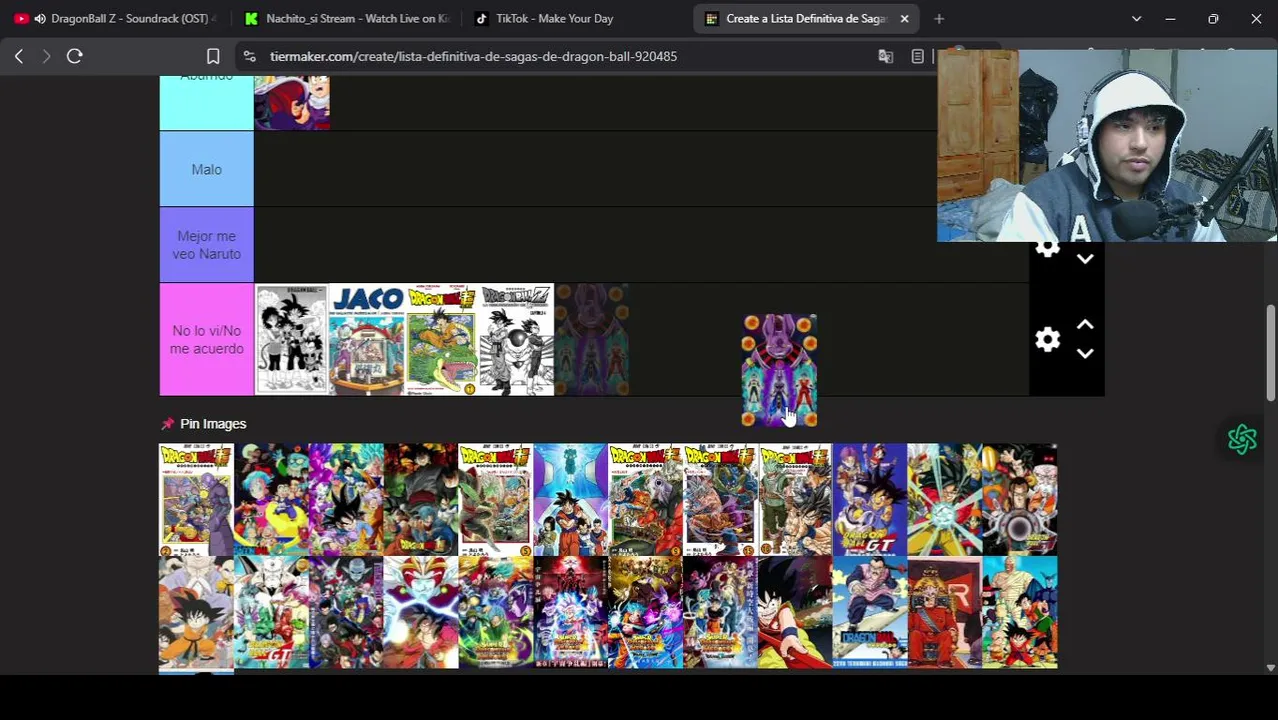This screenshot has width=1278, height=720.
Task: Click the address bar URL
Action: [x=473, y=57]
